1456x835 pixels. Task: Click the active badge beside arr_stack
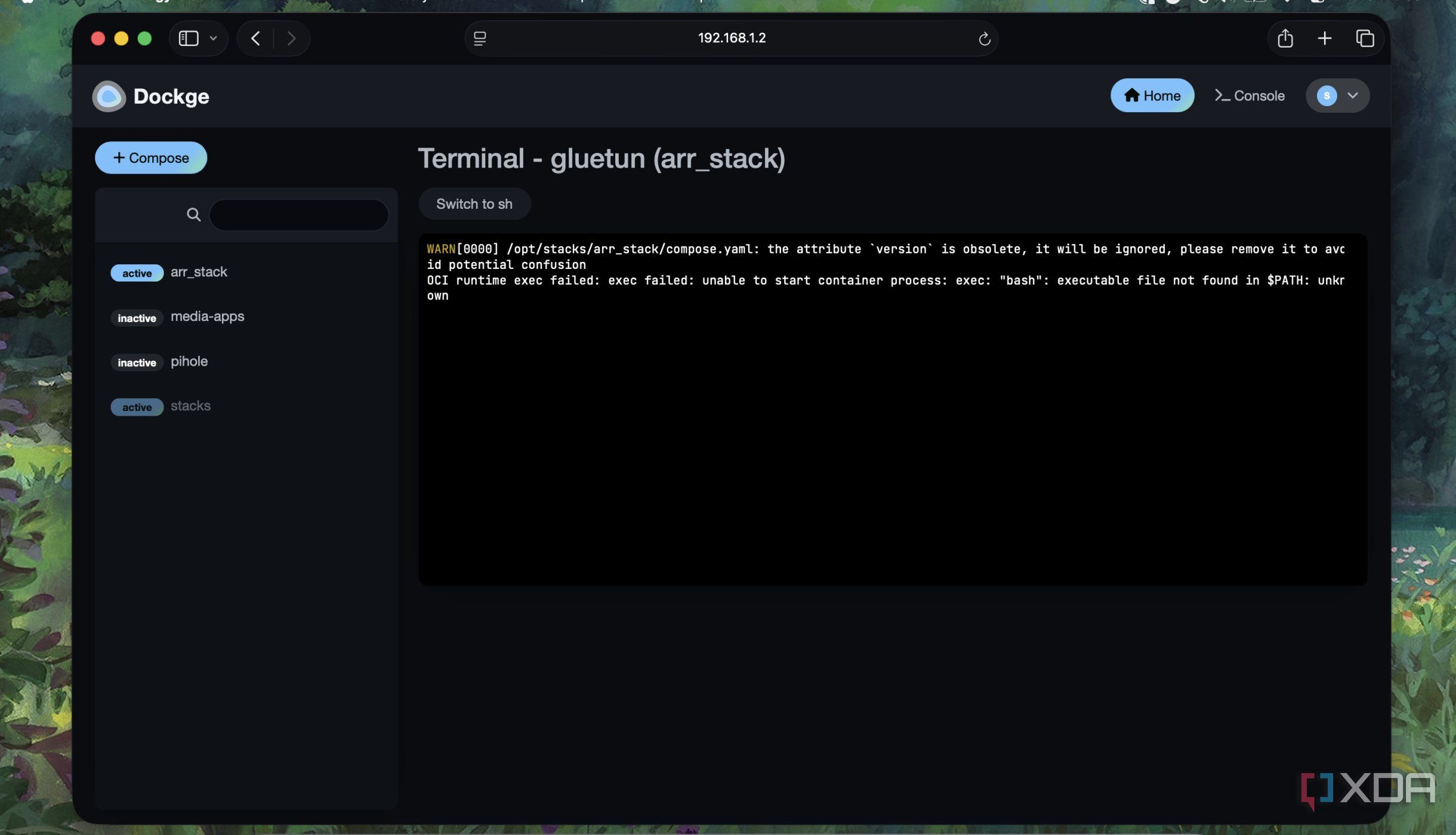[x=137, y=273]
